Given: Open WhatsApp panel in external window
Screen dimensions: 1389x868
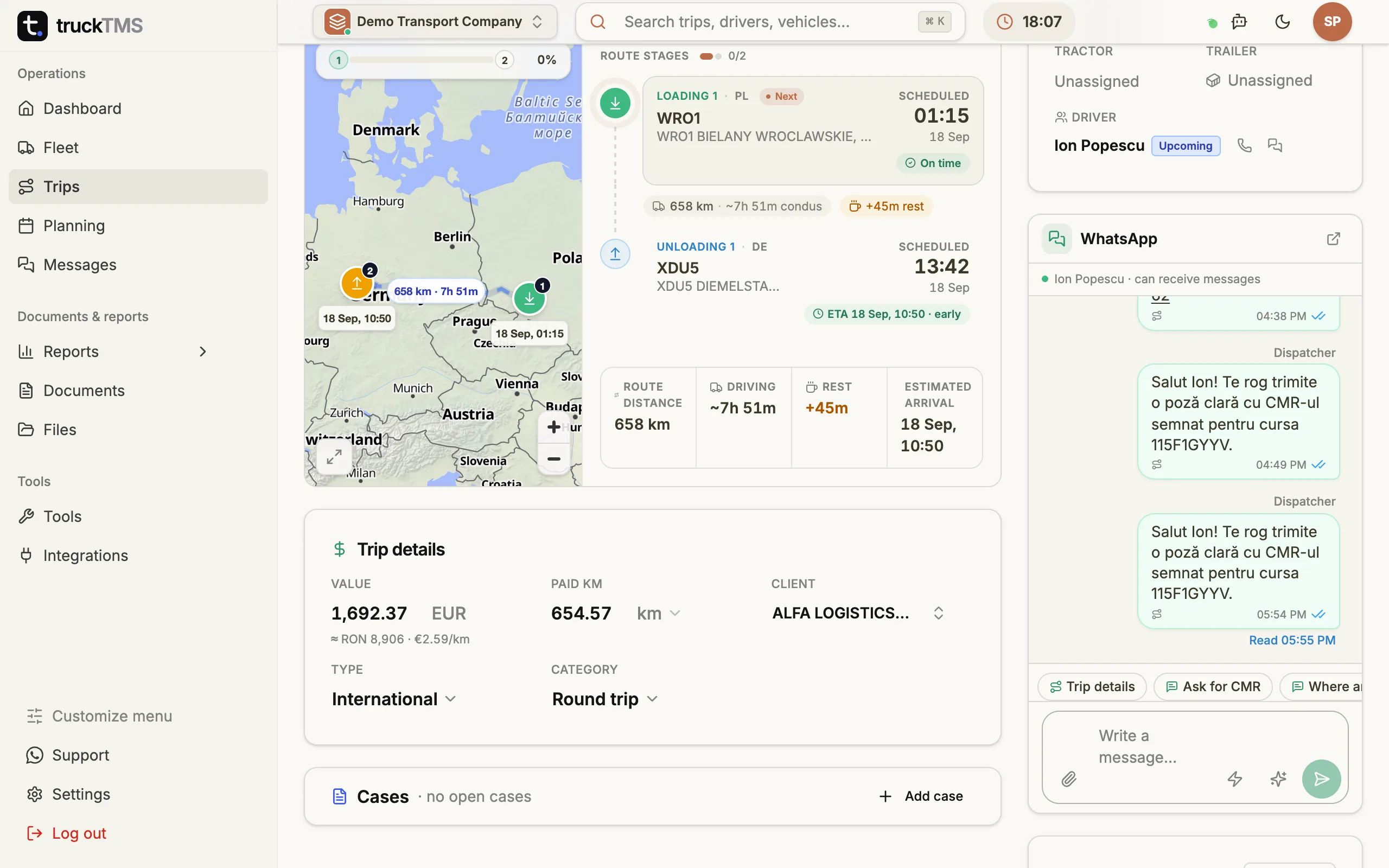Looking at the screenshot, I should pos(1333,239).
